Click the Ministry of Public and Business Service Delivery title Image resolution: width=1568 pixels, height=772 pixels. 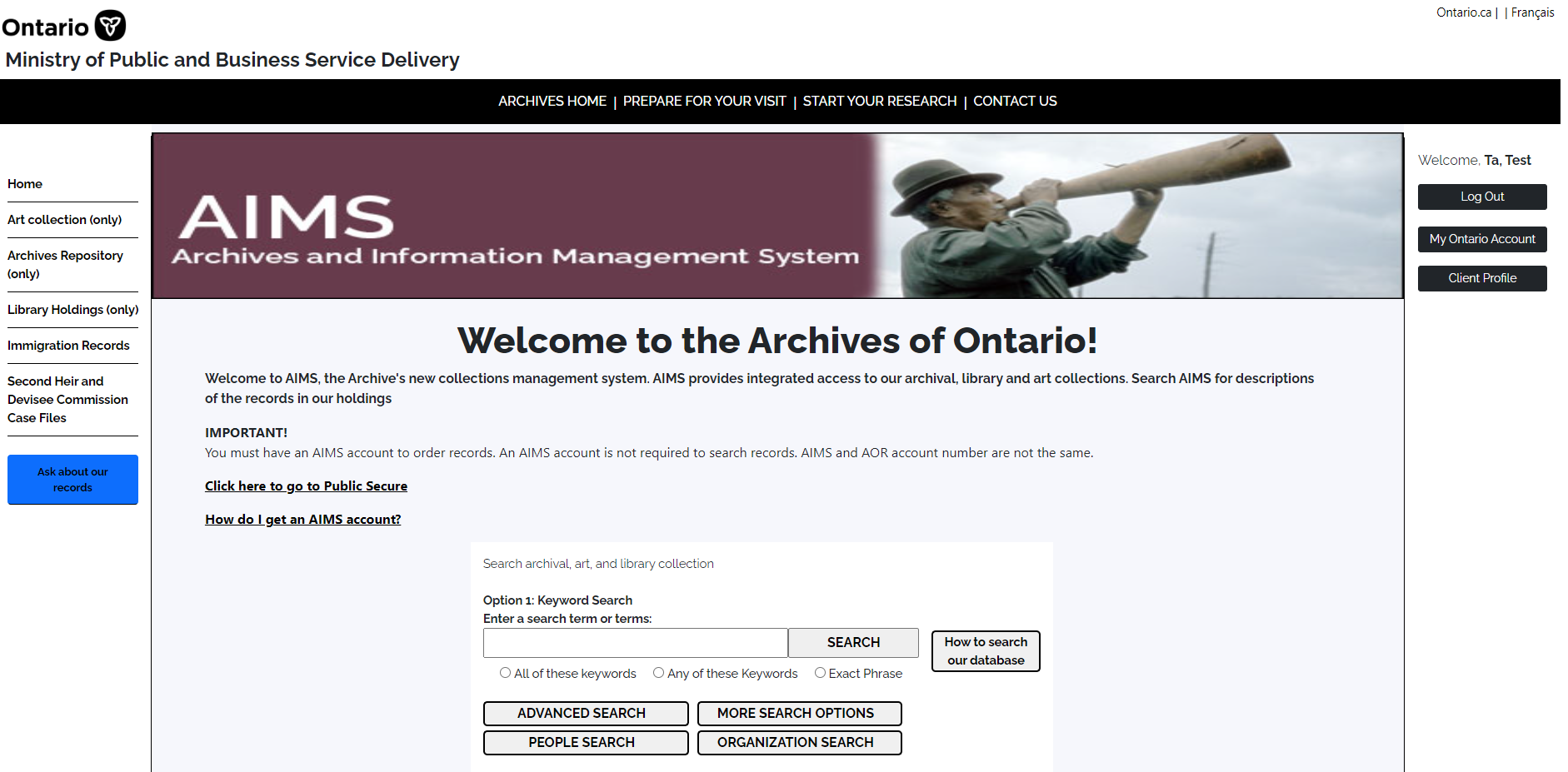232,60
